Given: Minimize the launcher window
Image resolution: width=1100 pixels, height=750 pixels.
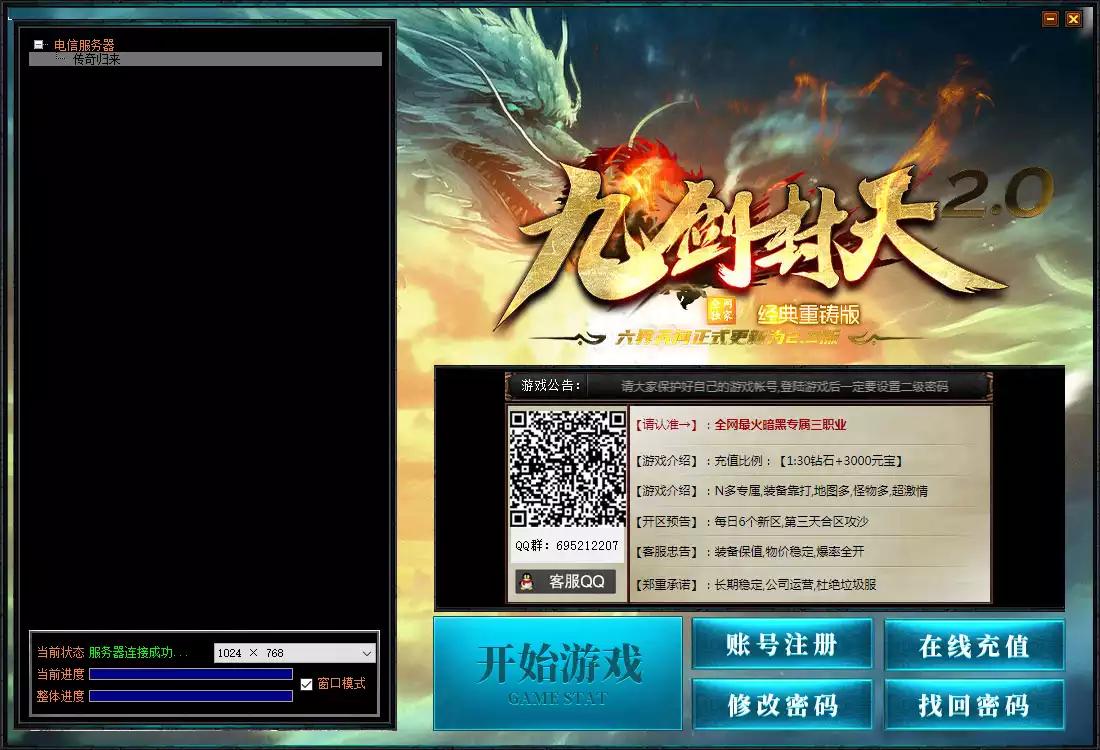Looking at the screenshot, I should (x=1050, y=19).
